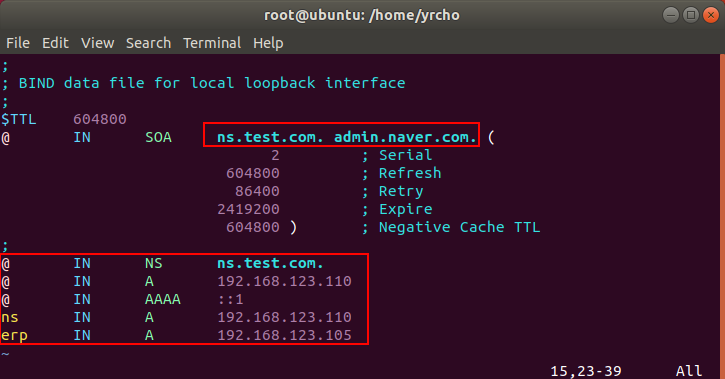Click the 'erp' hostname entry
This screenshot has height=379, width=725.
point(14,336)
